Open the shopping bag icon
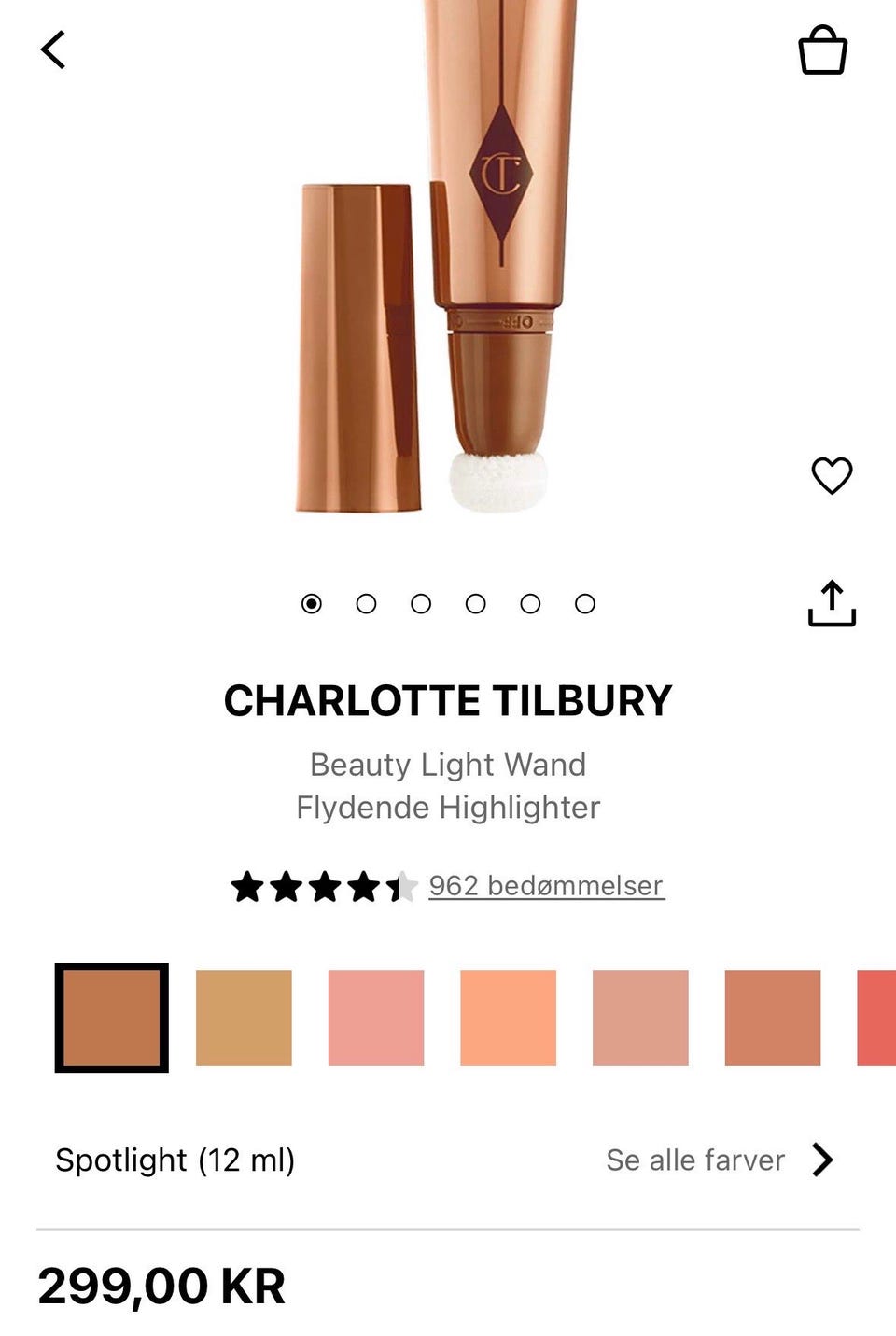This screenshot has height=1336, width=896. click(x=822, y=49)
